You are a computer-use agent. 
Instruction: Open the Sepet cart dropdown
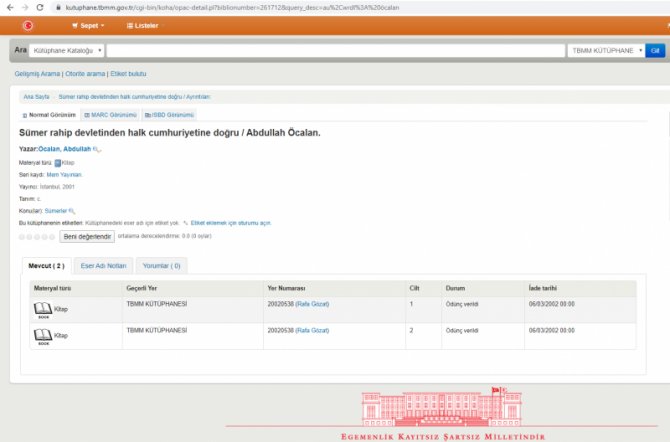(88, 25)
